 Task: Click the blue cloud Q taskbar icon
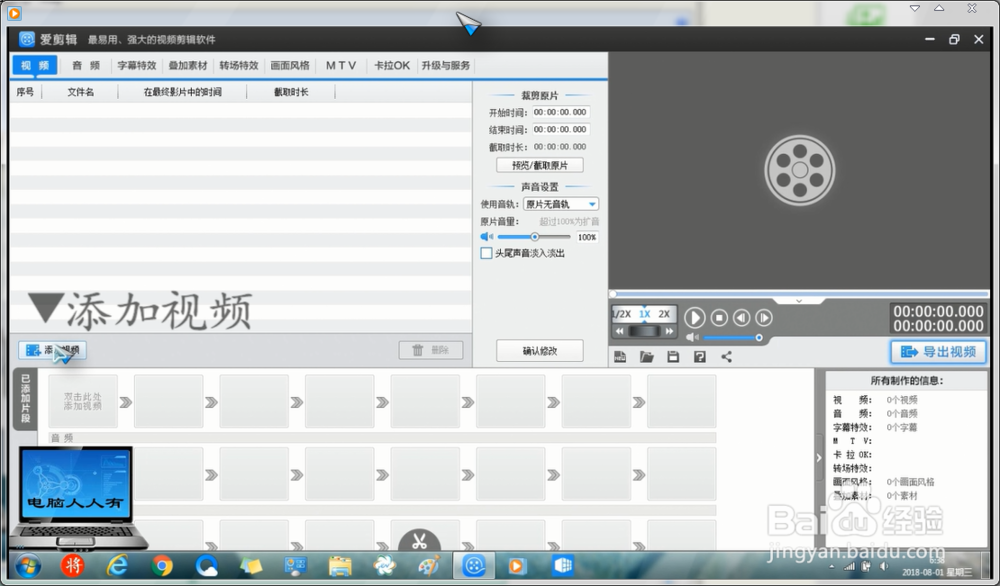207,566
